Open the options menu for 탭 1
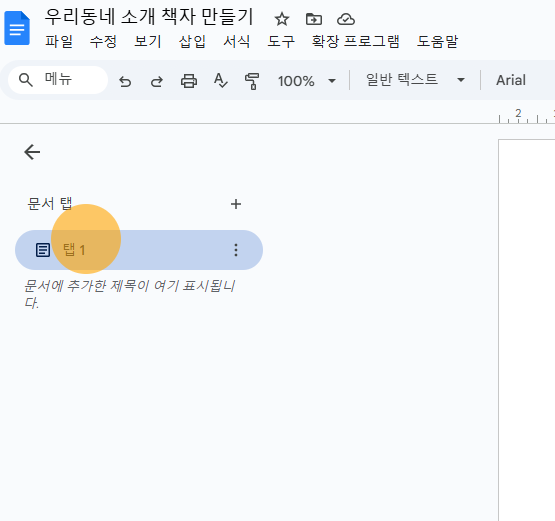555x521 pixels. point(236,250)
